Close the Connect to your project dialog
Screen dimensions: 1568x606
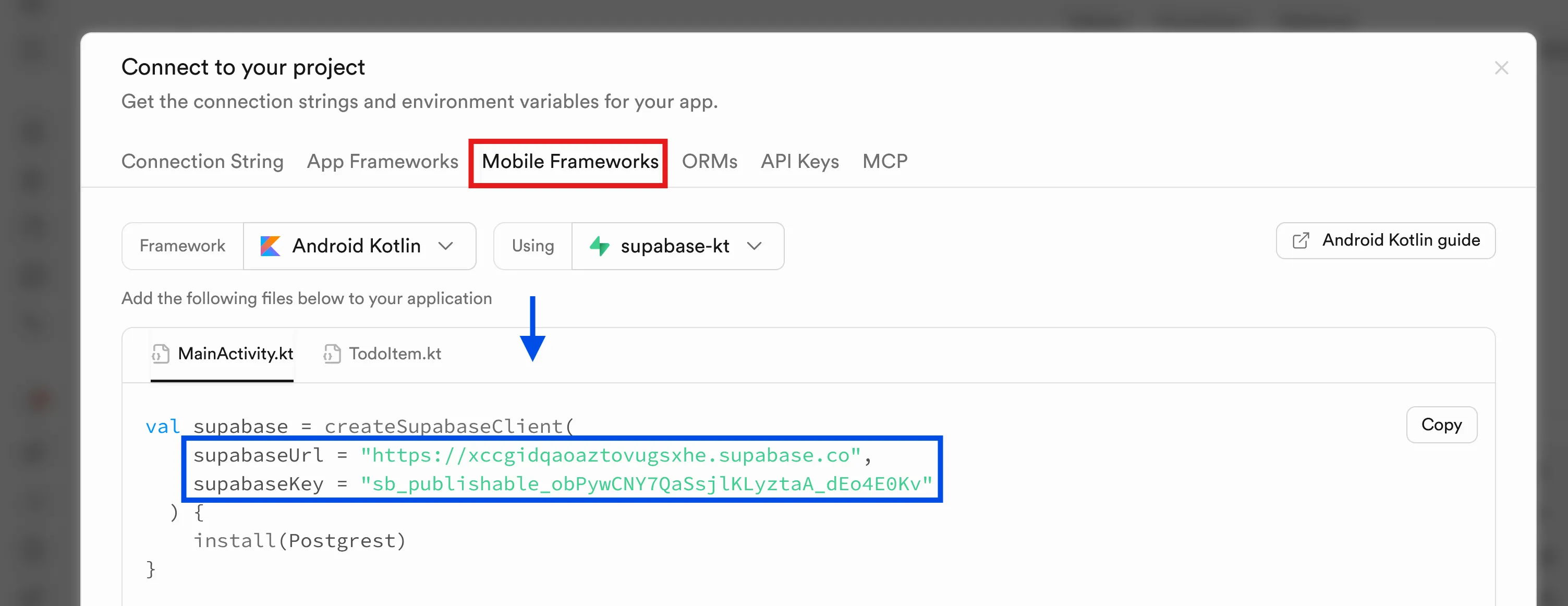tap(1501, 68)
